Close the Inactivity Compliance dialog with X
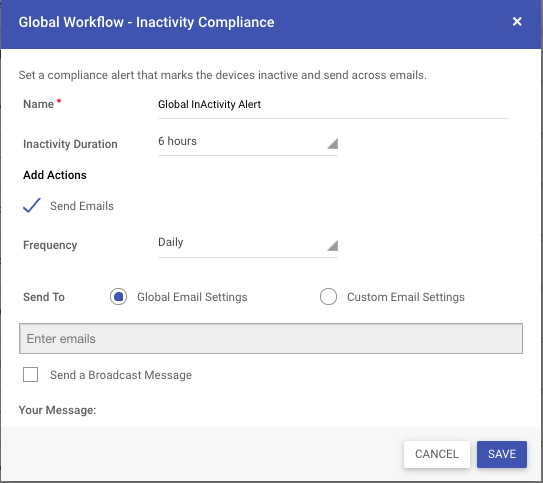Viewport: 543px width, 483px height. 517,22
